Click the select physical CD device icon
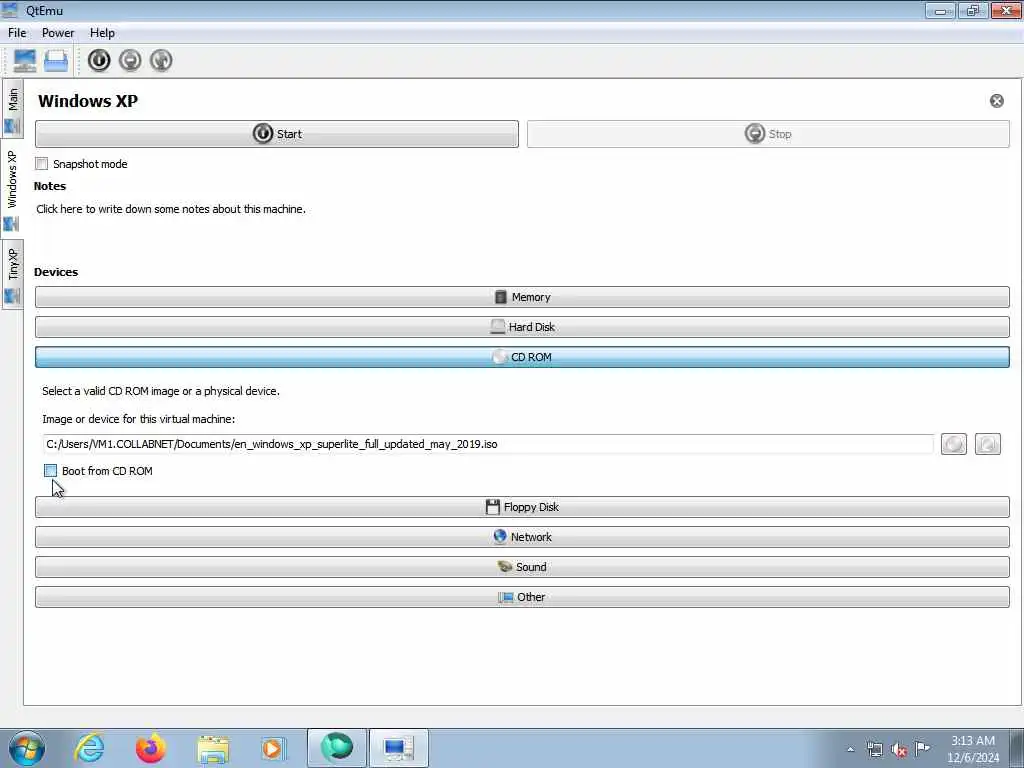Viewport: 1024px width, 768px height. pyautogui.click(x=987, y=444)
